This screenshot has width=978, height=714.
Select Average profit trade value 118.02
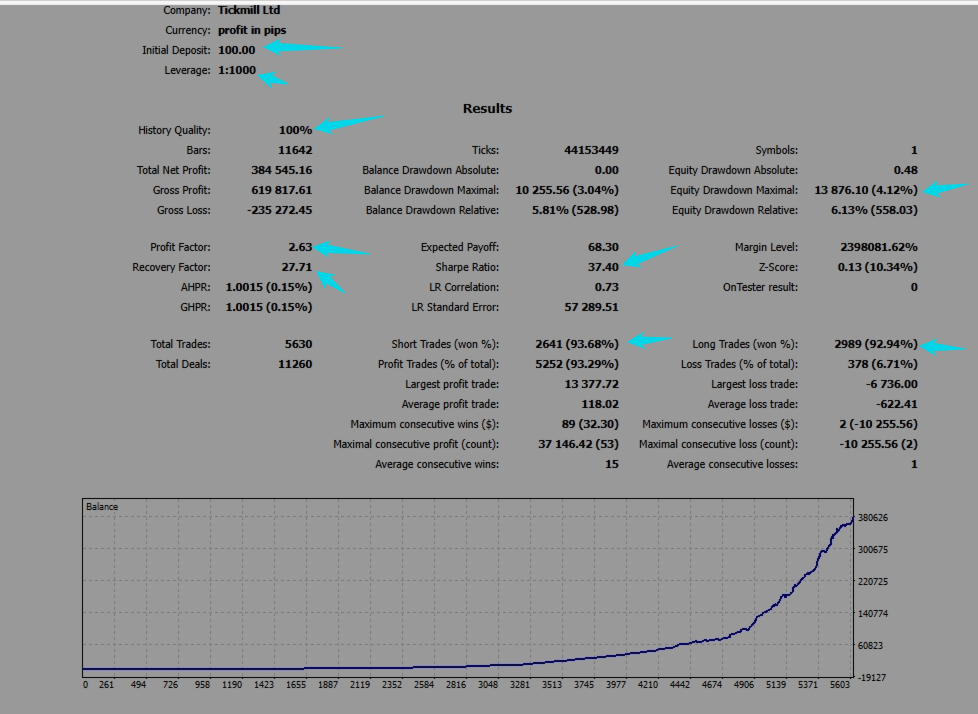point(599,403)
